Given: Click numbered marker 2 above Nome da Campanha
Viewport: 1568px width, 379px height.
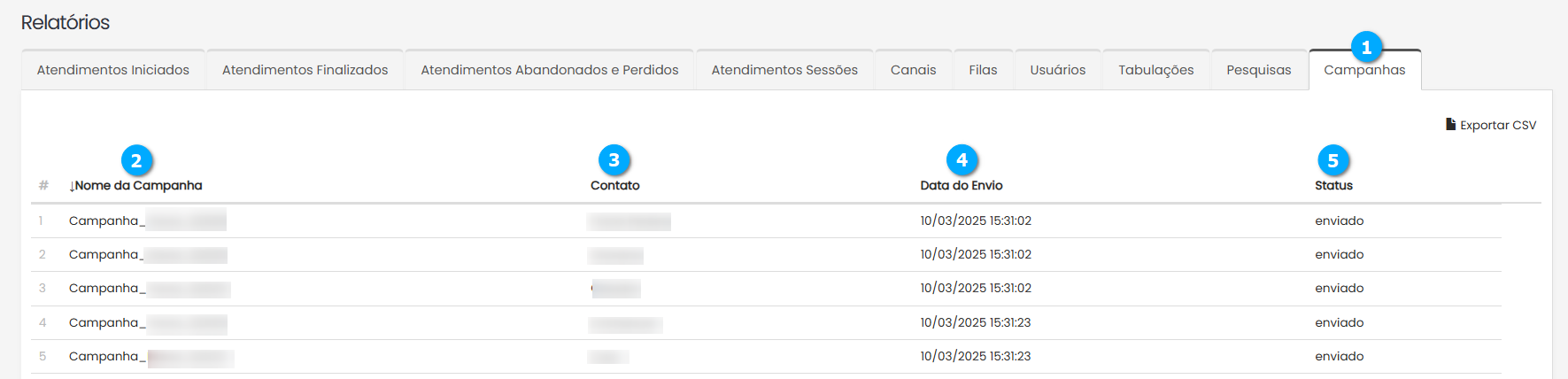Looking at the screenshot, I should tap(136, 160).
